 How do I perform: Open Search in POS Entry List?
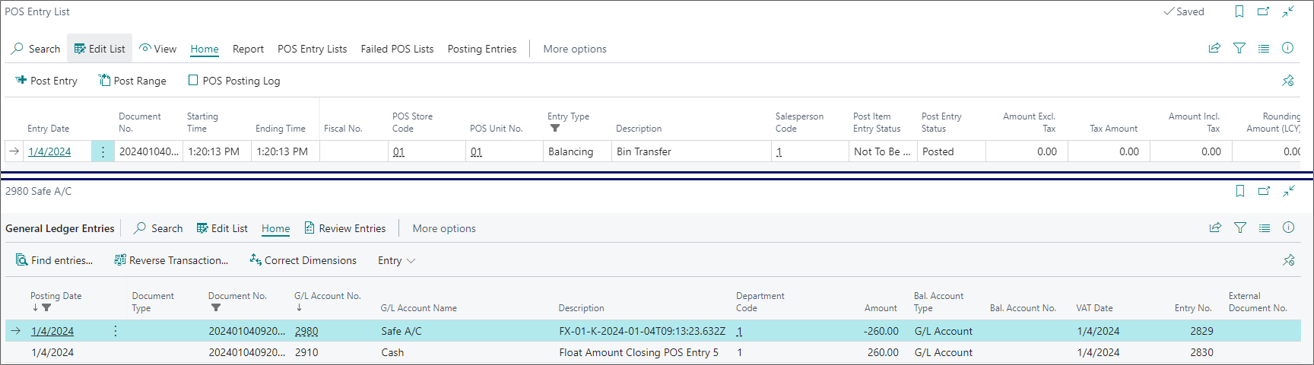[x=36, y=48]
